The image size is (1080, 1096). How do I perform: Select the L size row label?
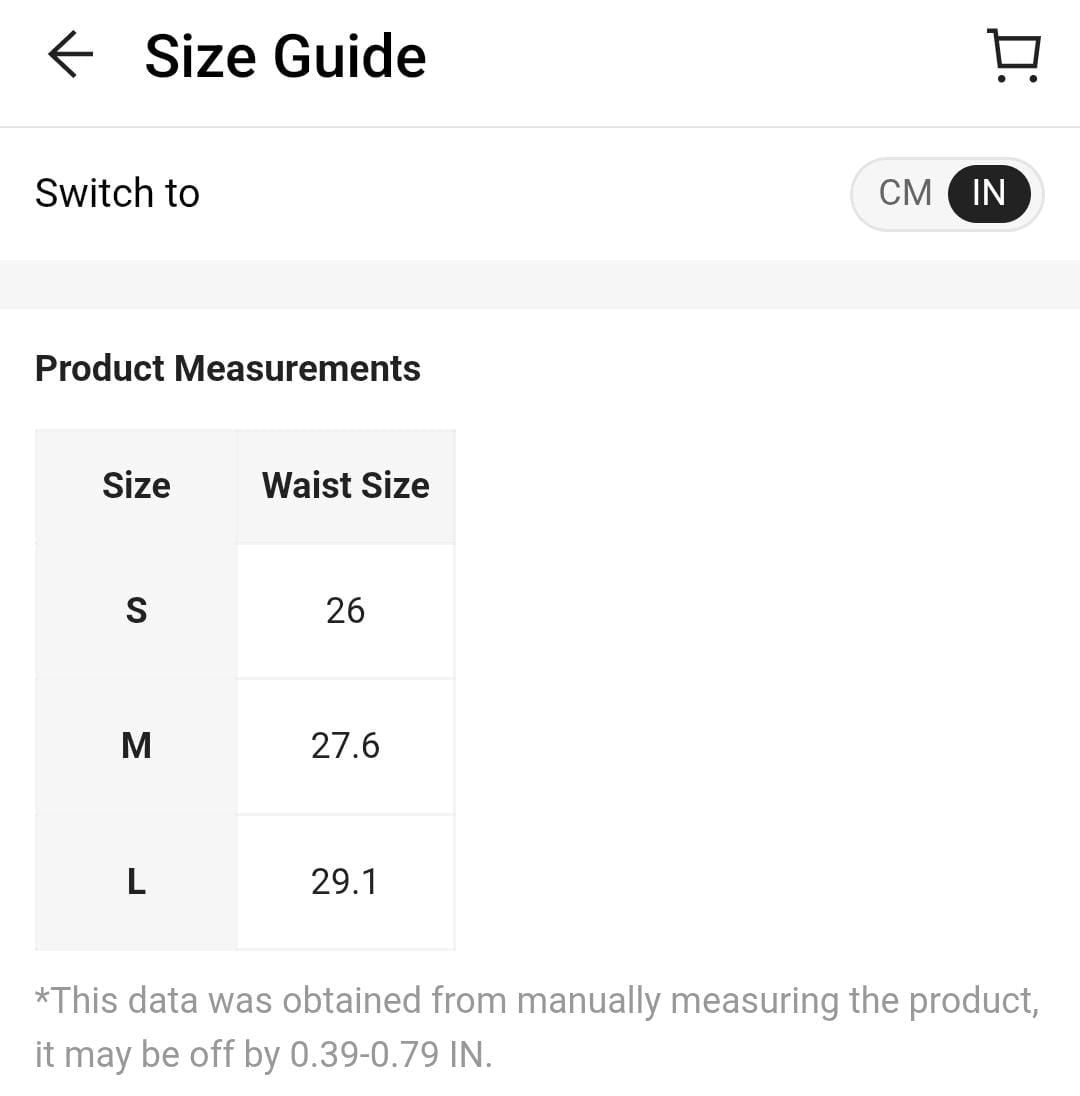pyautogui.click(x=136, y=882)
